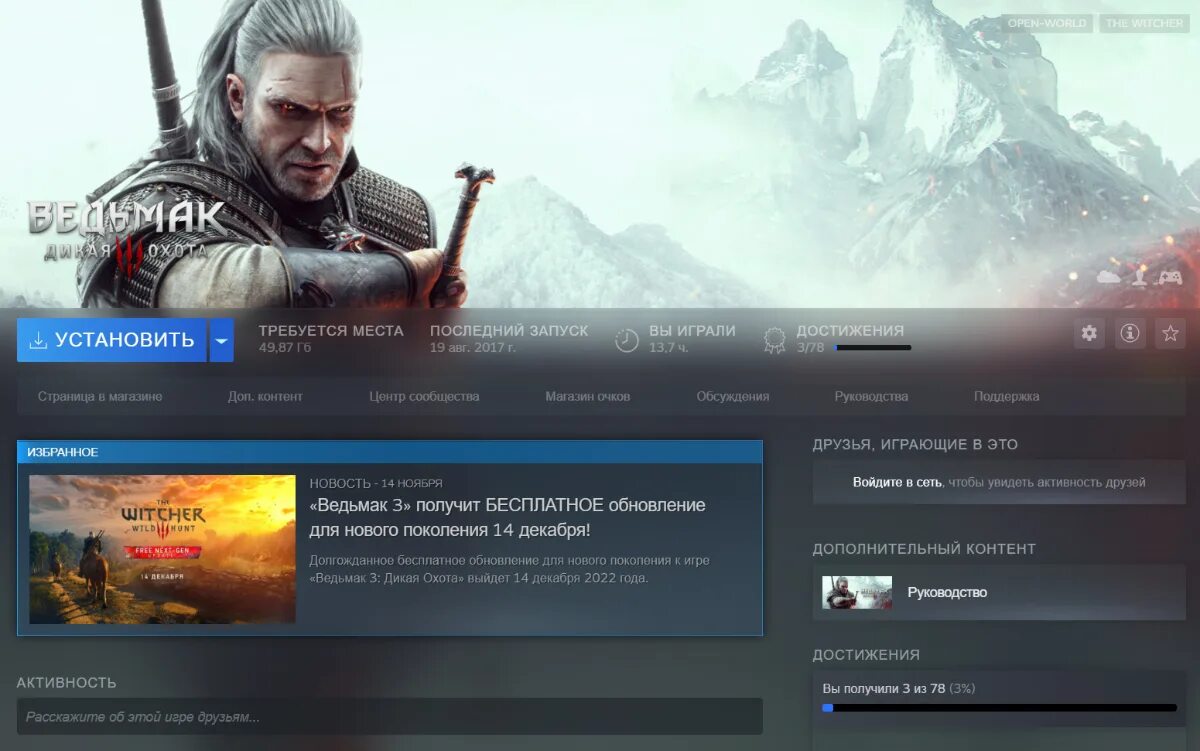Click the ТРЕБУЕТСЯ МЕСТА 49,87 Гб text
This screenshot has height=751, width=1200.
click(x=331, y=339)
